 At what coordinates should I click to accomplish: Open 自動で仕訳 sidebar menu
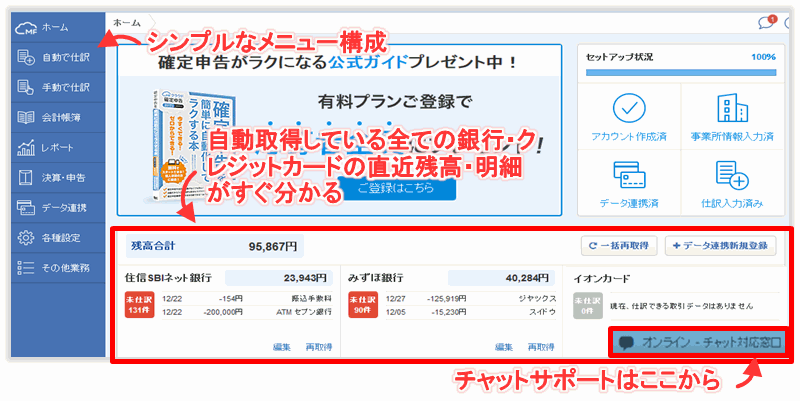point(58,57)
